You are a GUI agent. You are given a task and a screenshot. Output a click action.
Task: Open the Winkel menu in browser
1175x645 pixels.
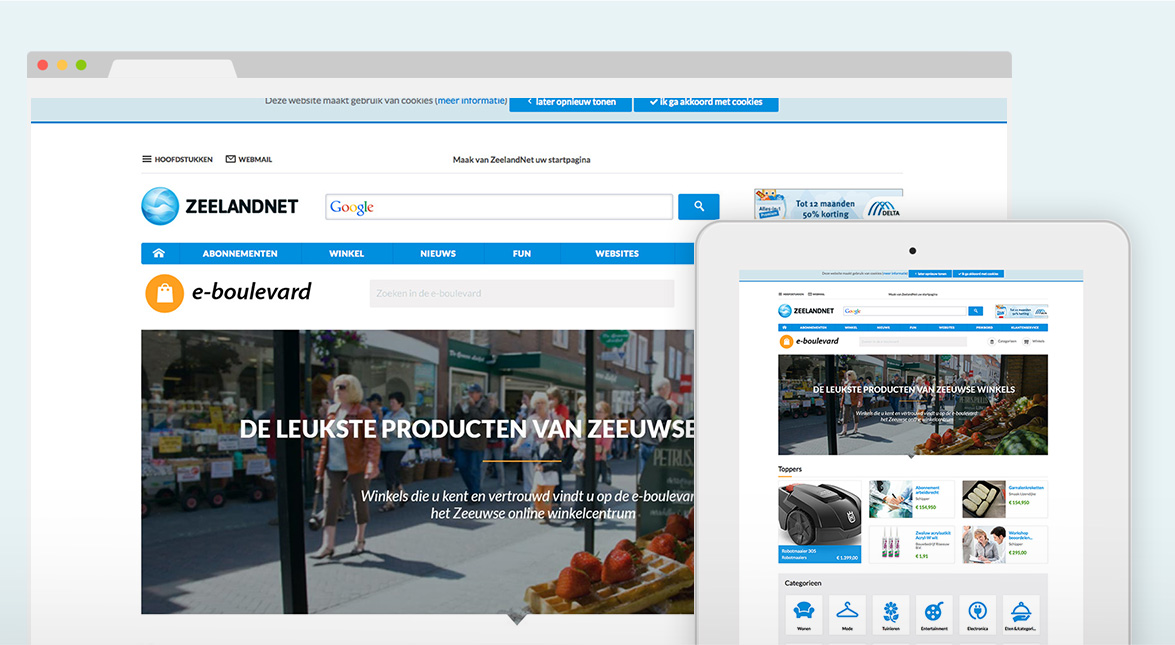click(346, 253)
